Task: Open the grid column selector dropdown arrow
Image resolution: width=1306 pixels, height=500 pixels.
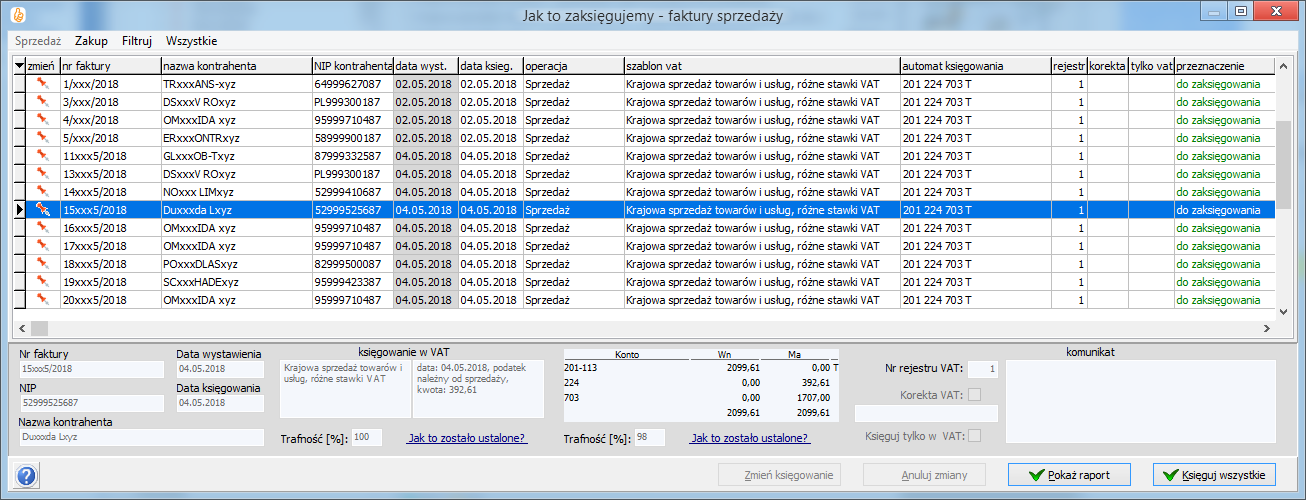Action: pyautogui.click(x=20, y=66)
